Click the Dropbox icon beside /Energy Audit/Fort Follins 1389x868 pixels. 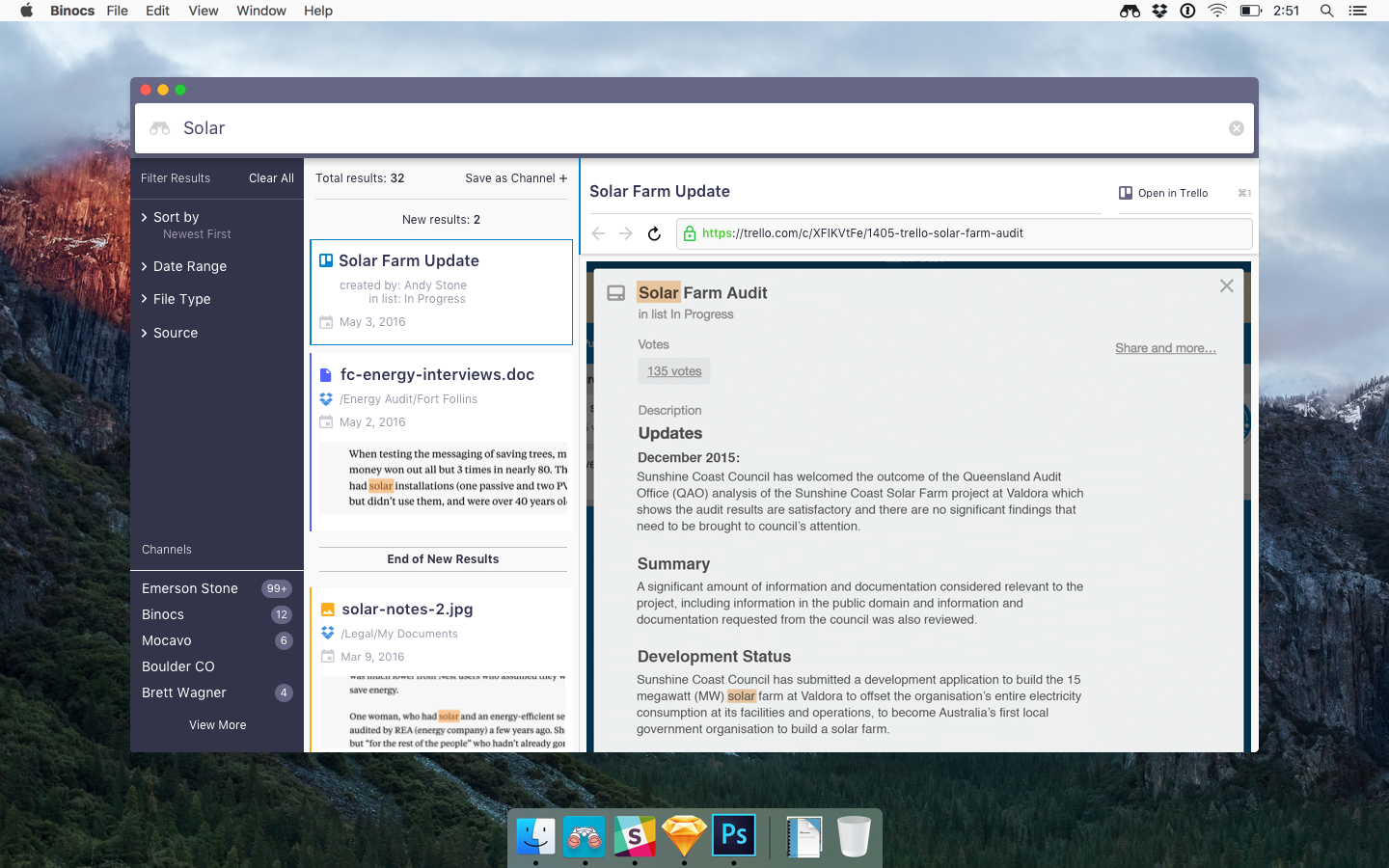point(326,399)
